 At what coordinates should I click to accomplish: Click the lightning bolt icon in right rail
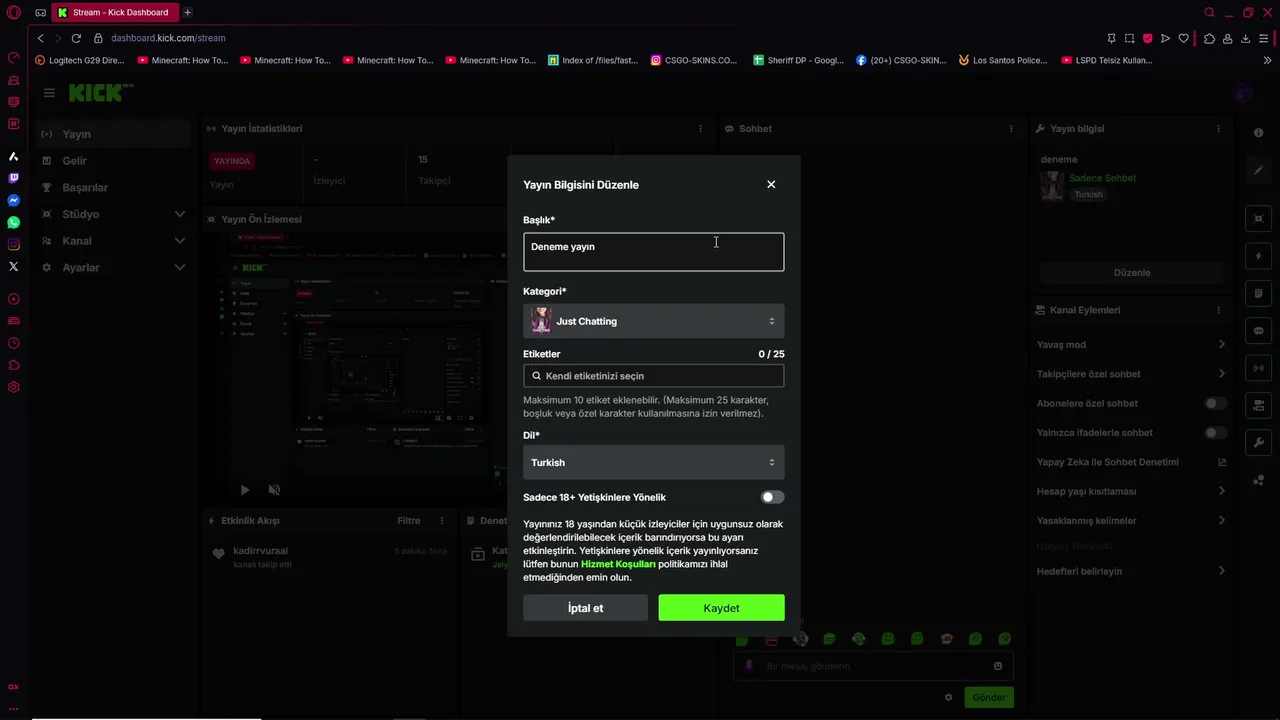[1259, 256]
